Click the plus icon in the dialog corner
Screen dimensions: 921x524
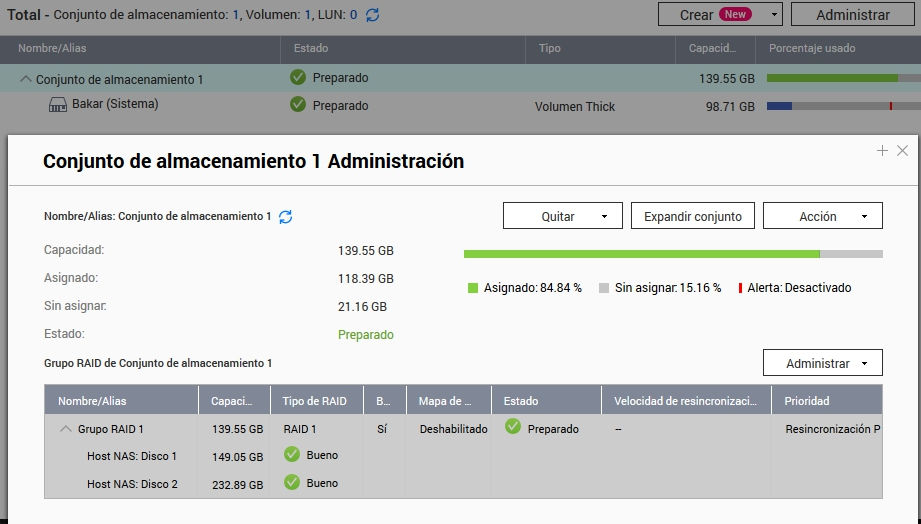882,151
